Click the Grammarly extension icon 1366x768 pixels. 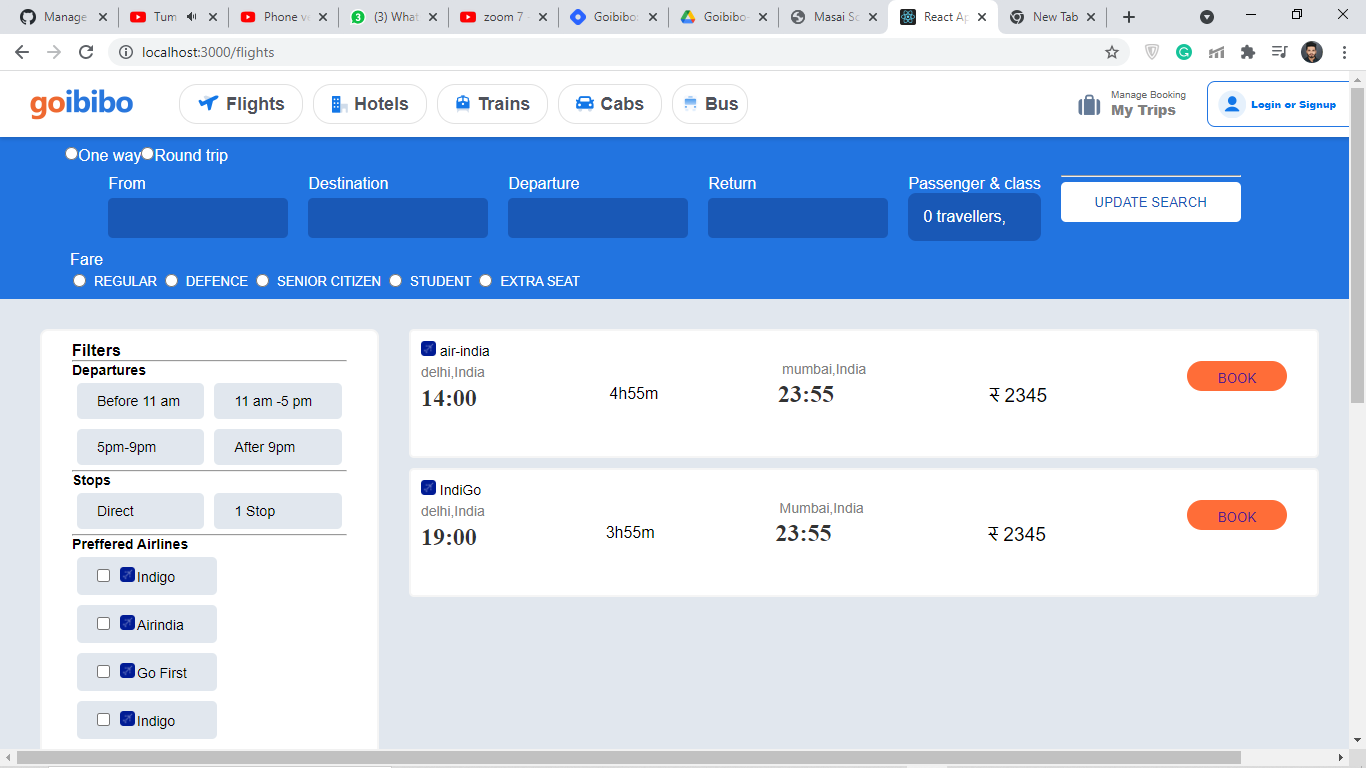[1183, 50]
